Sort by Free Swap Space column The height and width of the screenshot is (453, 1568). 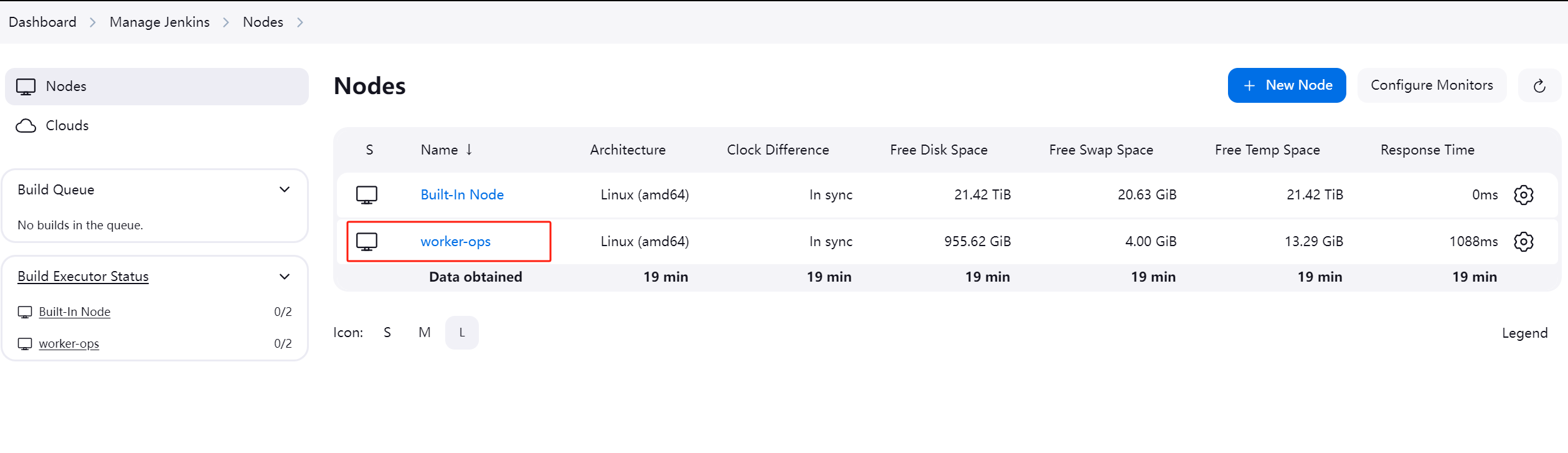(1101, 150)
